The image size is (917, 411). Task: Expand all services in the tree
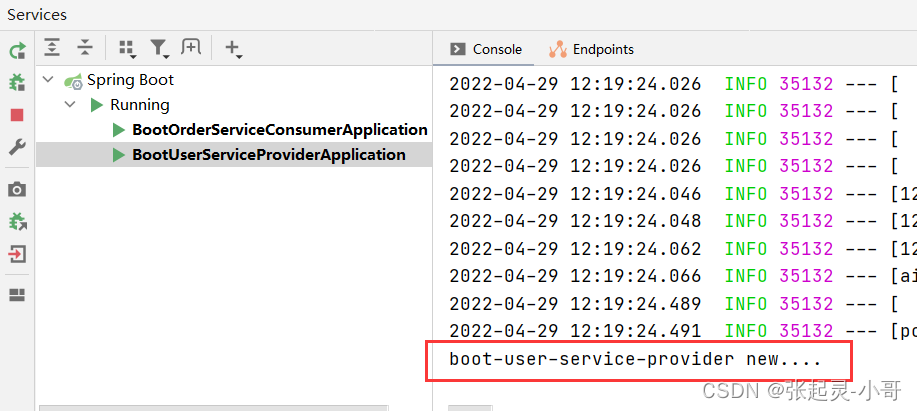pyautogui.click(x=52, y=47)
